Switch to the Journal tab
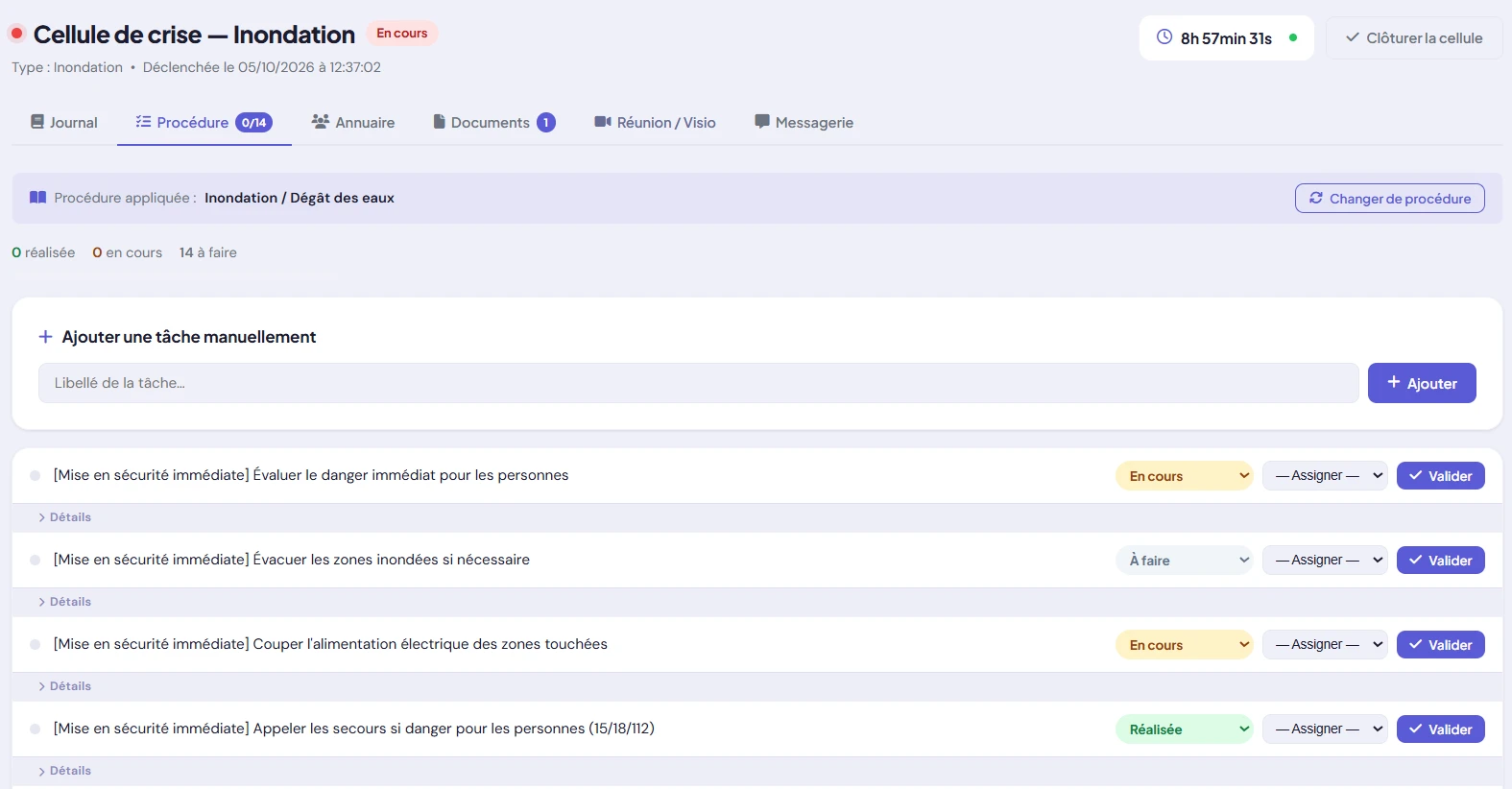The width and height of the screenshot is (1512, 789). [x=64, y=123]
